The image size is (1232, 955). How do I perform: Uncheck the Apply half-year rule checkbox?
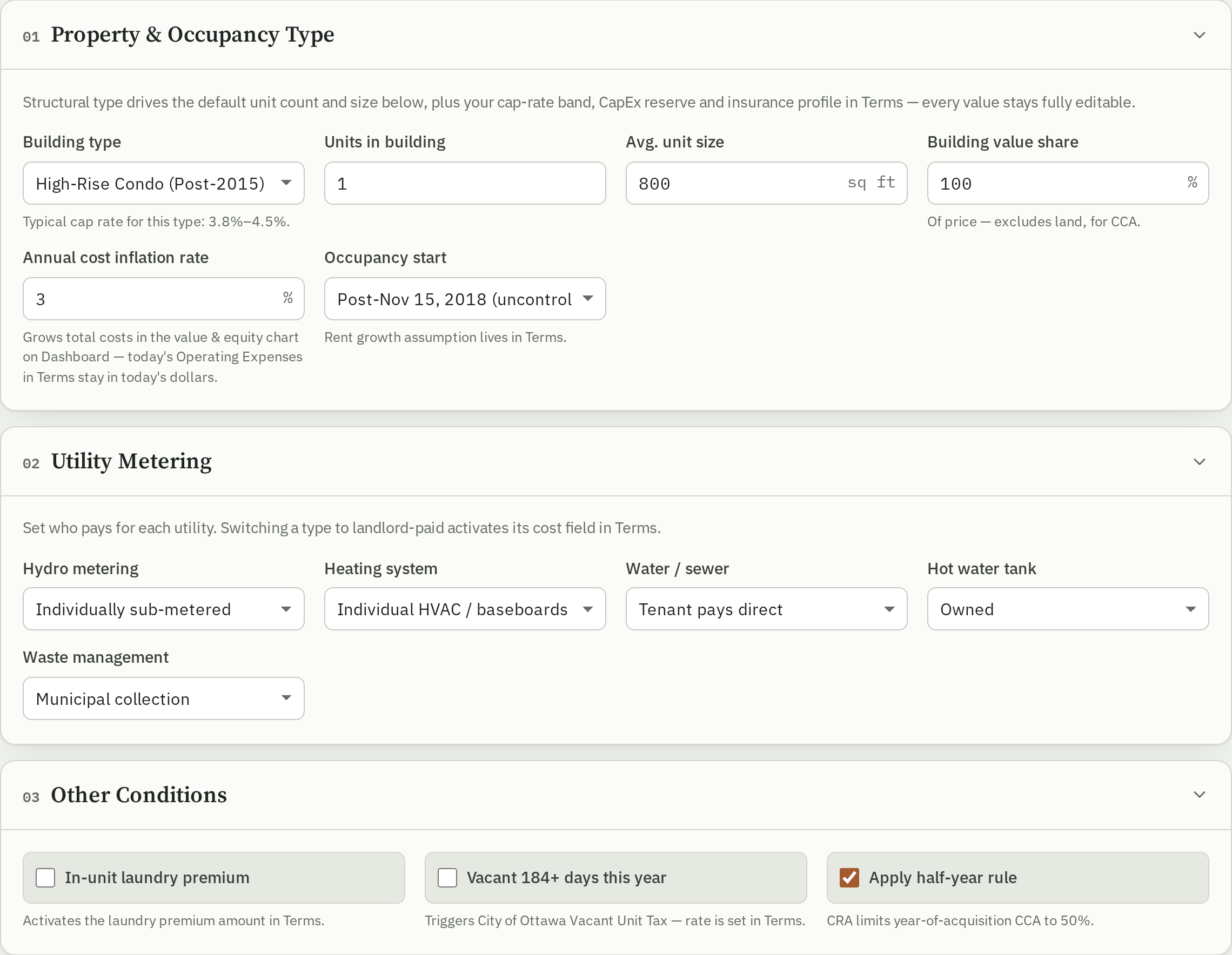[x=849, y=878]
